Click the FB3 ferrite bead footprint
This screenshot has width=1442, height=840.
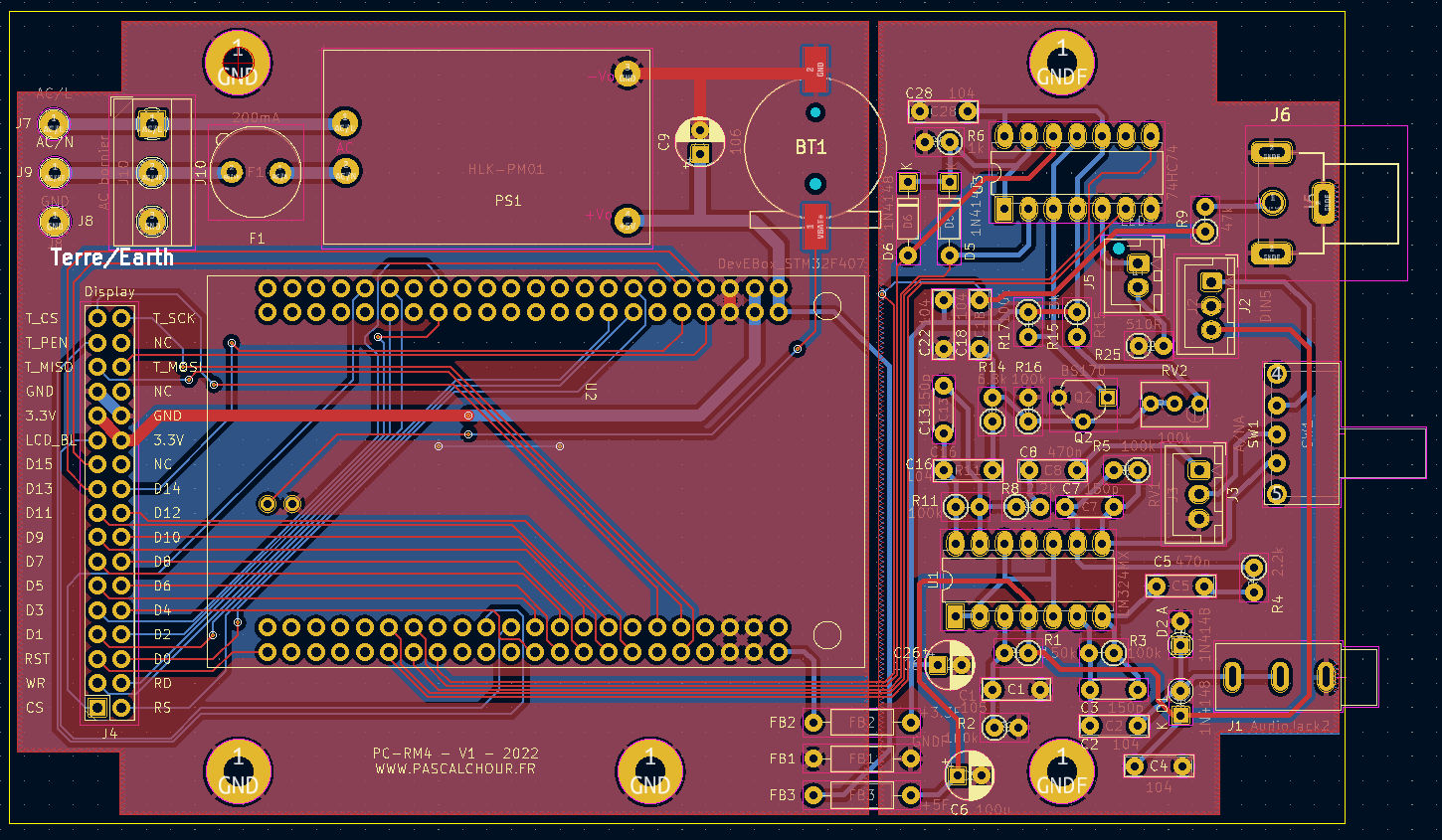[861, 795]
